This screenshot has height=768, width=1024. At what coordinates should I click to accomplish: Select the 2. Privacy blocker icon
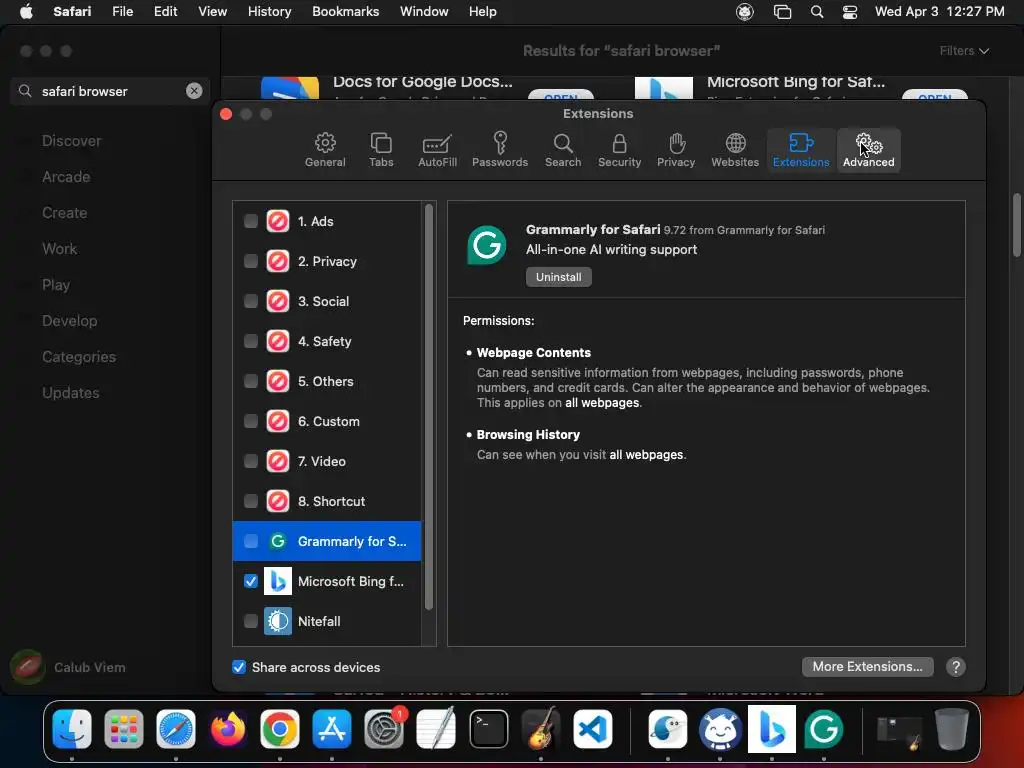pos(278,261)
